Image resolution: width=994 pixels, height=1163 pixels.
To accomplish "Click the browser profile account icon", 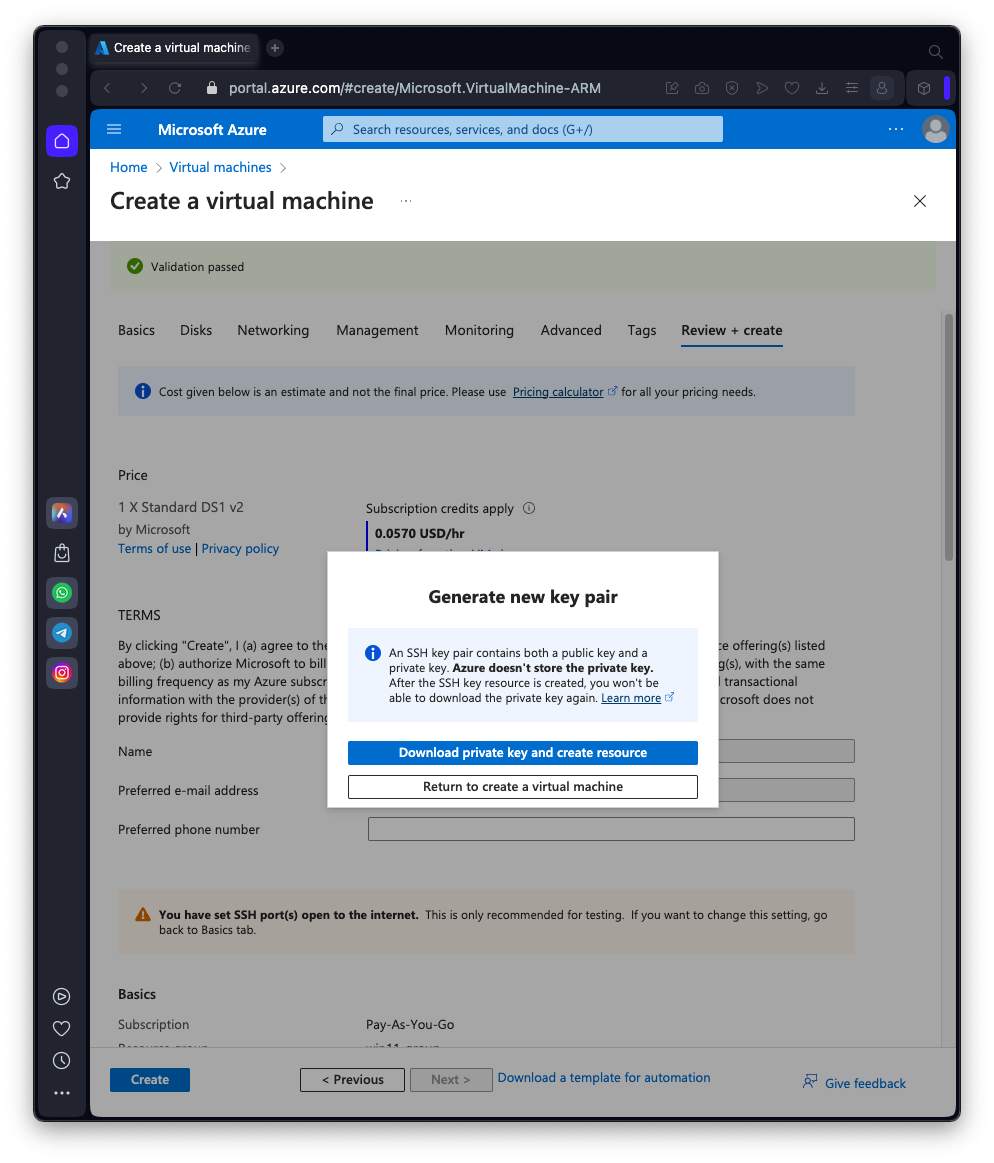I will point(882,88).
